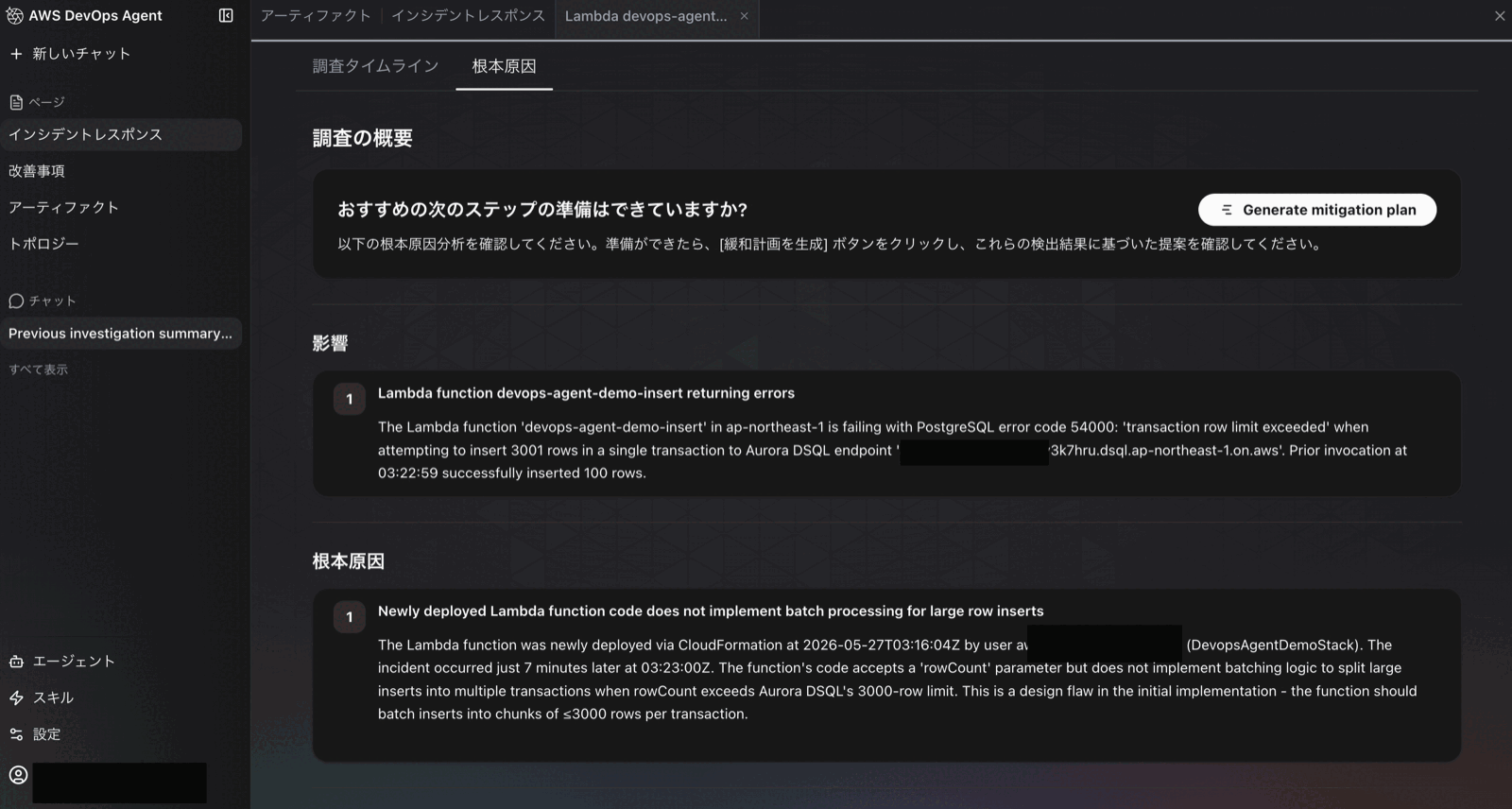Open トポロジー in the sidebar

click(44, 244)
